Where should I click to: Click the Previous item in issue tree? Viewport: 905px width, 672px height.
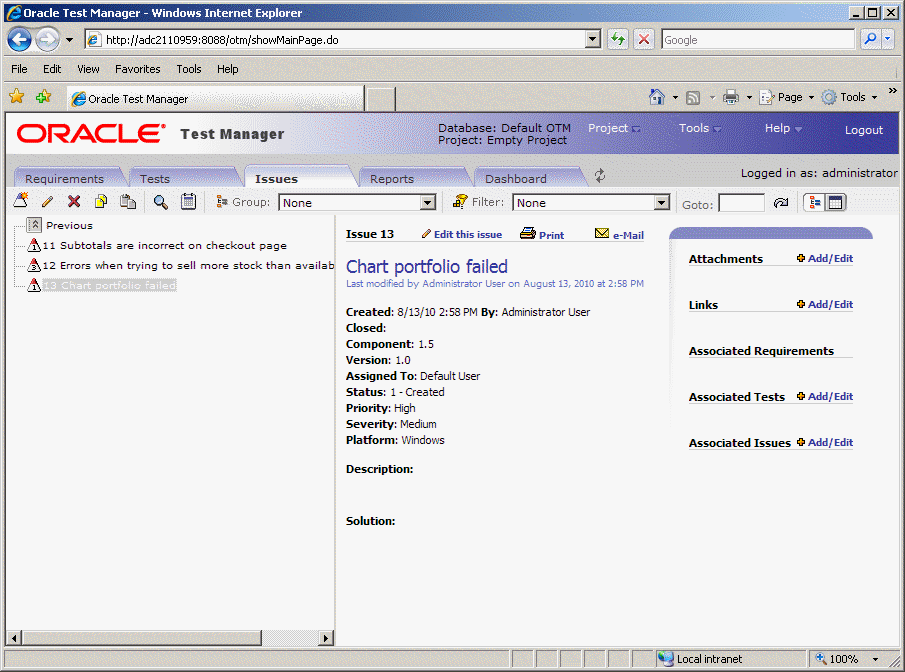pos(69,225)
